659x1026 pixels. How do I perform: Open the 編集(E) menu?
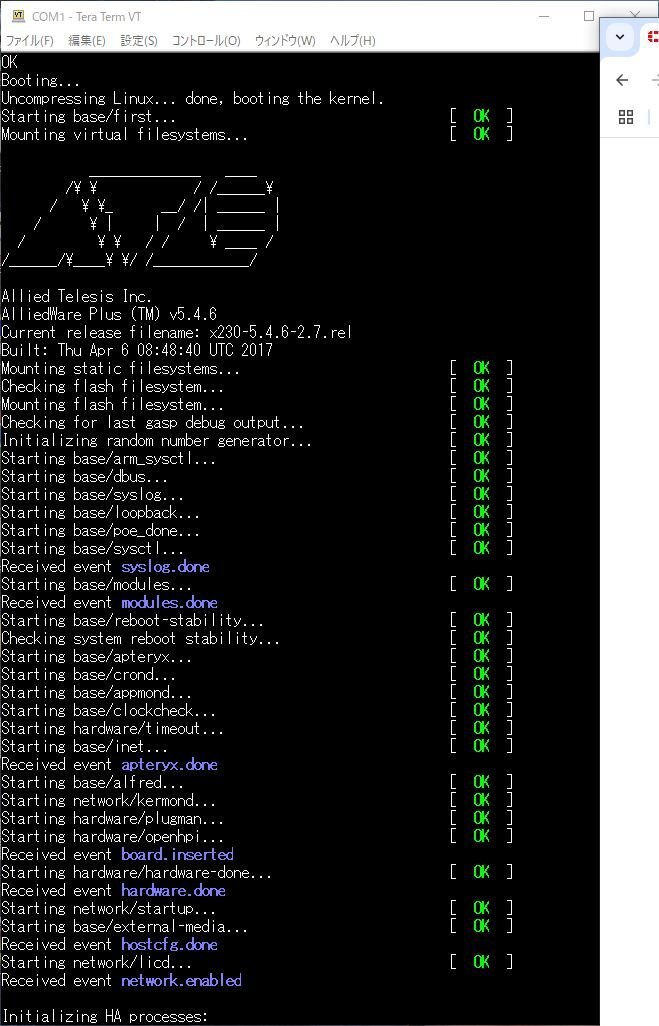[x=86, y=41]
